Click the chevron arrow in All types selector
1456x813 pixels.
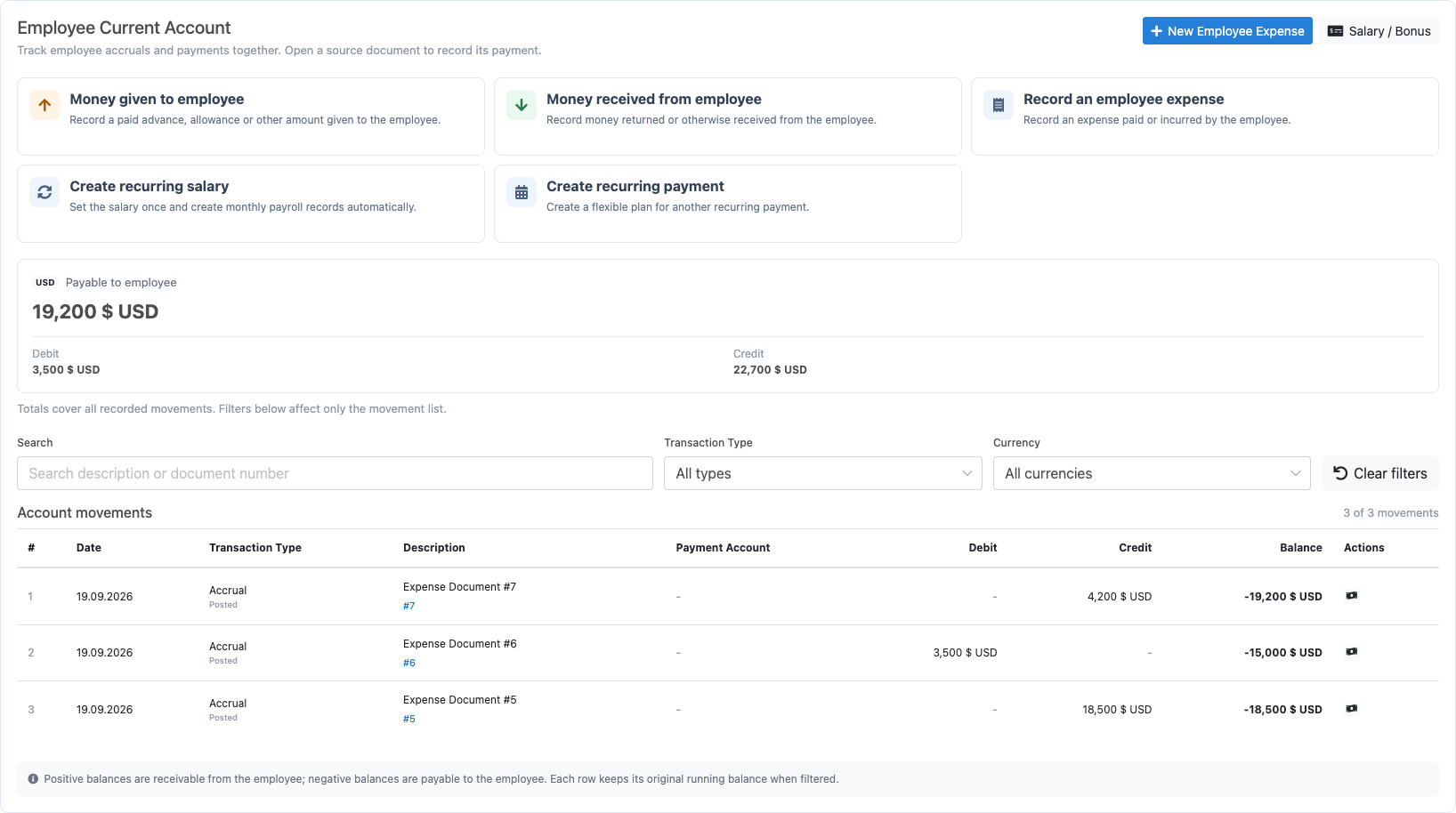967,473
